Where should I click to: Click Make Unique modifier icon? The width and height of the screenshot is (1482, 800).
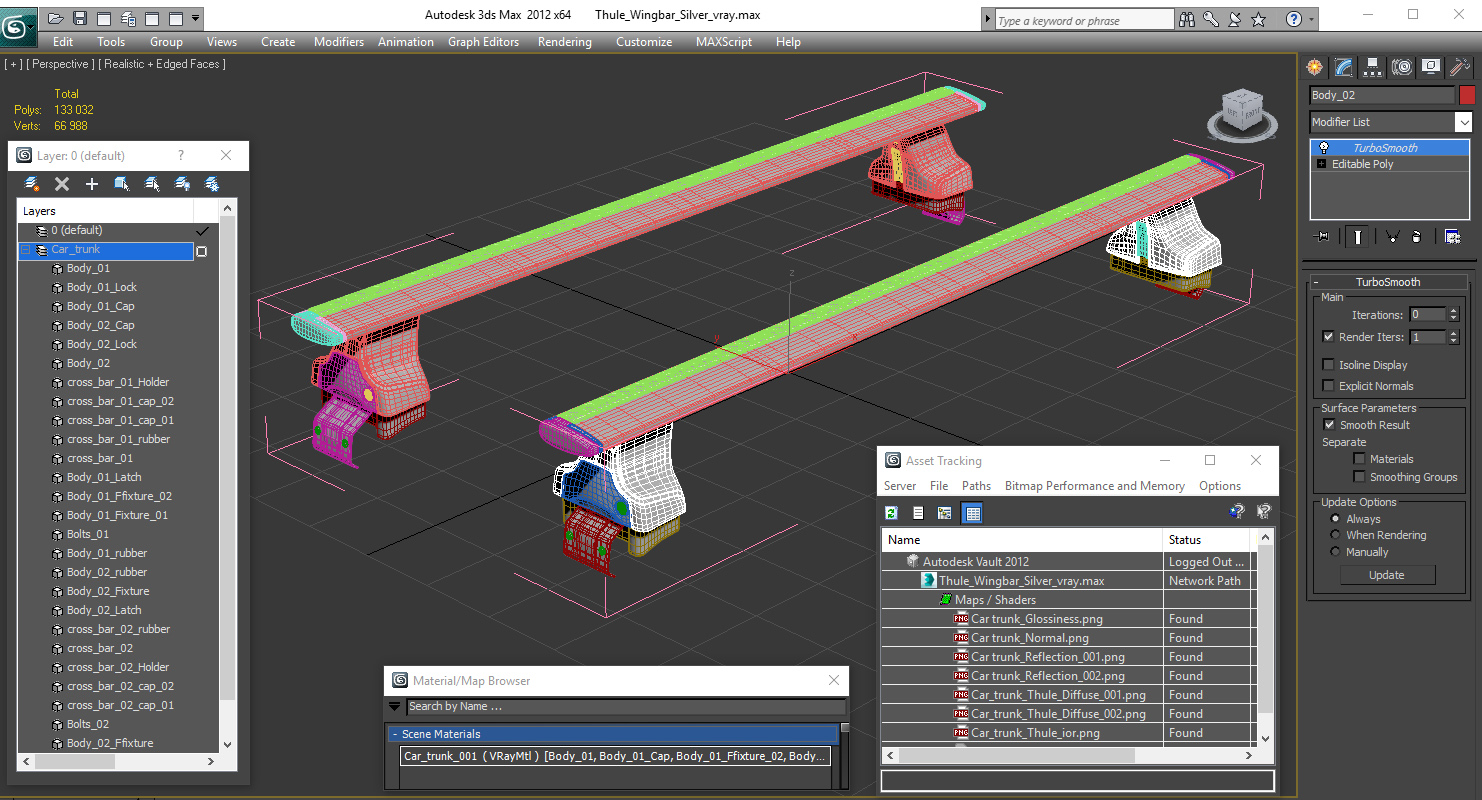click(x=1391, y=237)
